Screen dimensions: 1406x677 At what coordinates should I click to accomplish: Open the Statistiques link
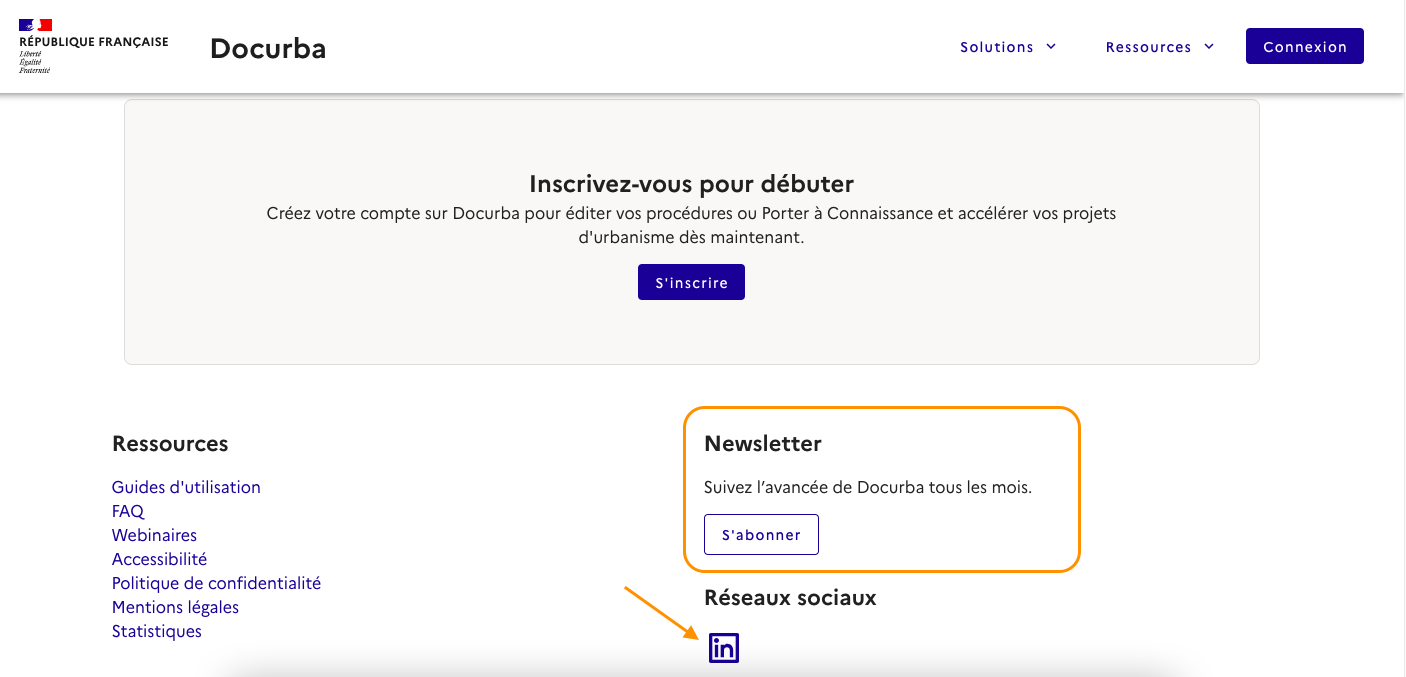click(x=157, y=631)
